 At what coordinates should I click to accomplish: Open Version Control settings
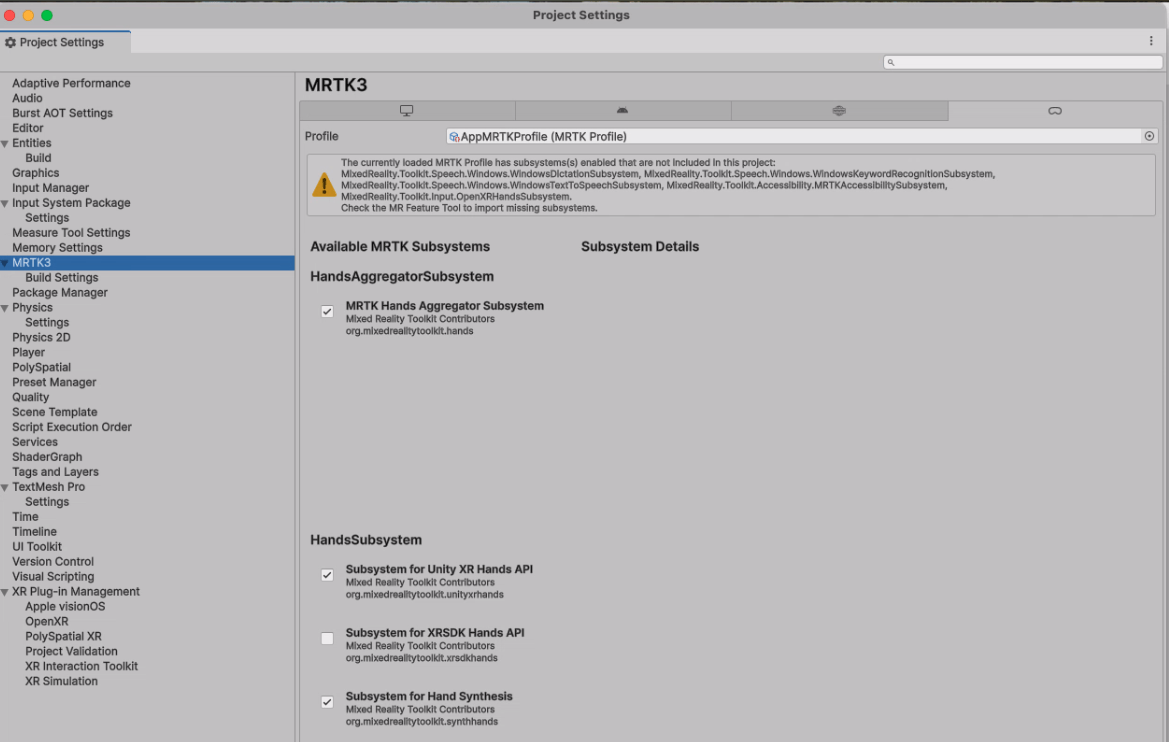coord(53,562)
